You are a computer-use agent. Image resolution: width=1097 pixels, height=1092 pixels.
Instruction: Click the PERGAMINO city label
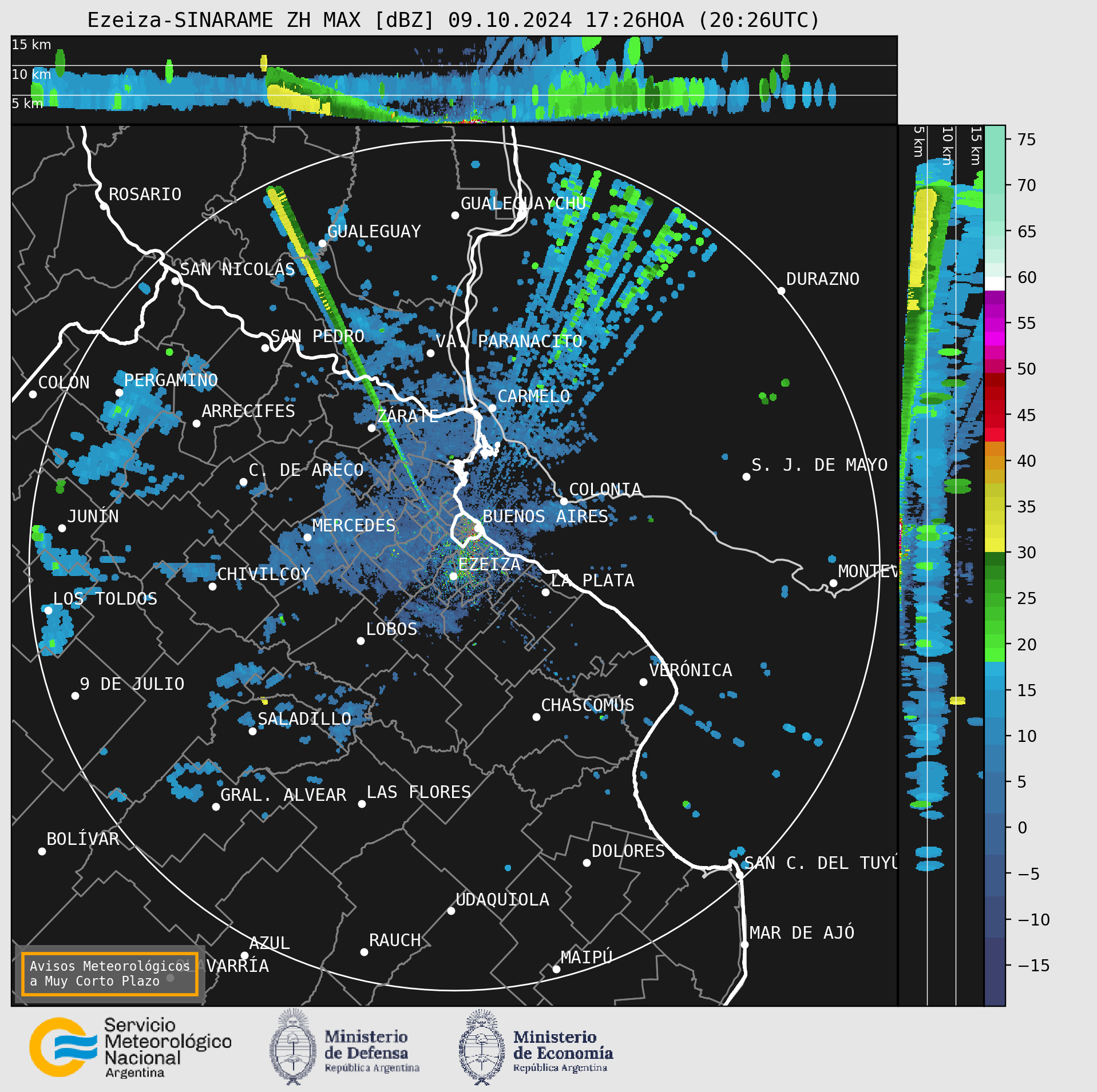(171, 380)
